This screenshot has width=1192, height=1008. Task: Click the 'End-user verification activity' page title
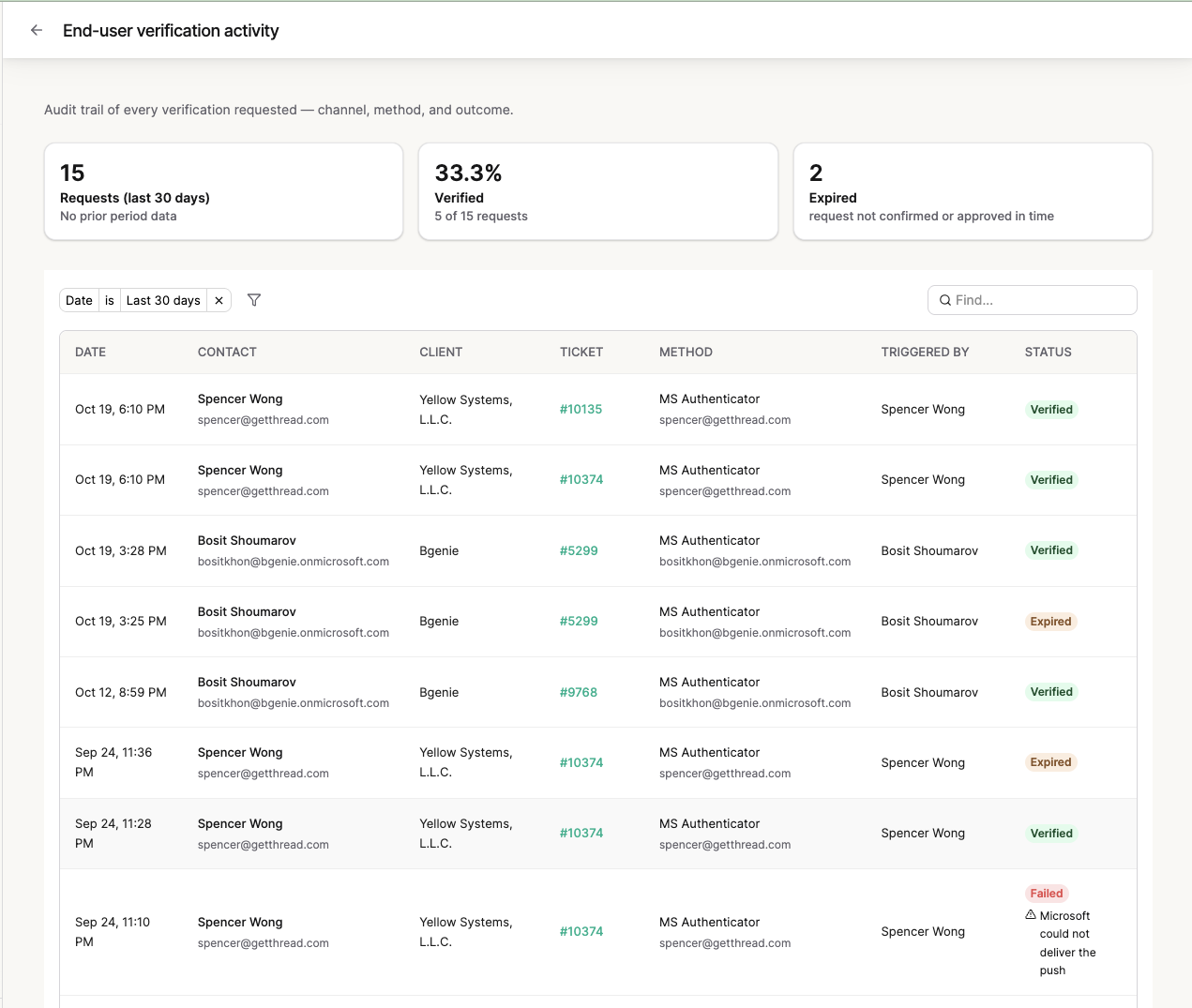171,31
